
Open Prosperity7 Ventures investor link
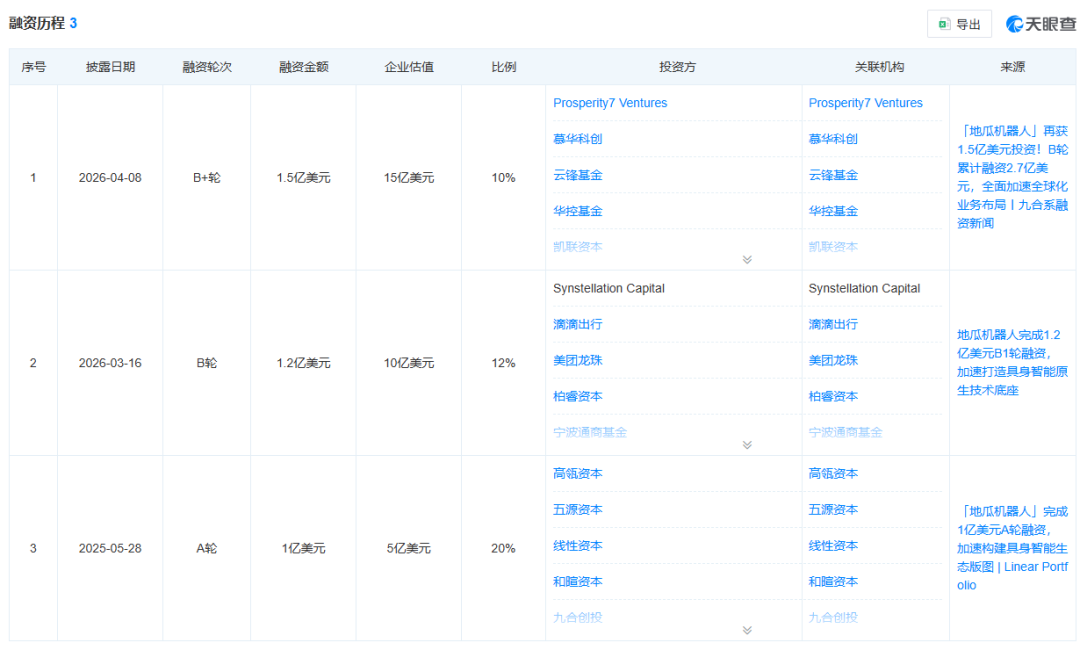point(610,103)
